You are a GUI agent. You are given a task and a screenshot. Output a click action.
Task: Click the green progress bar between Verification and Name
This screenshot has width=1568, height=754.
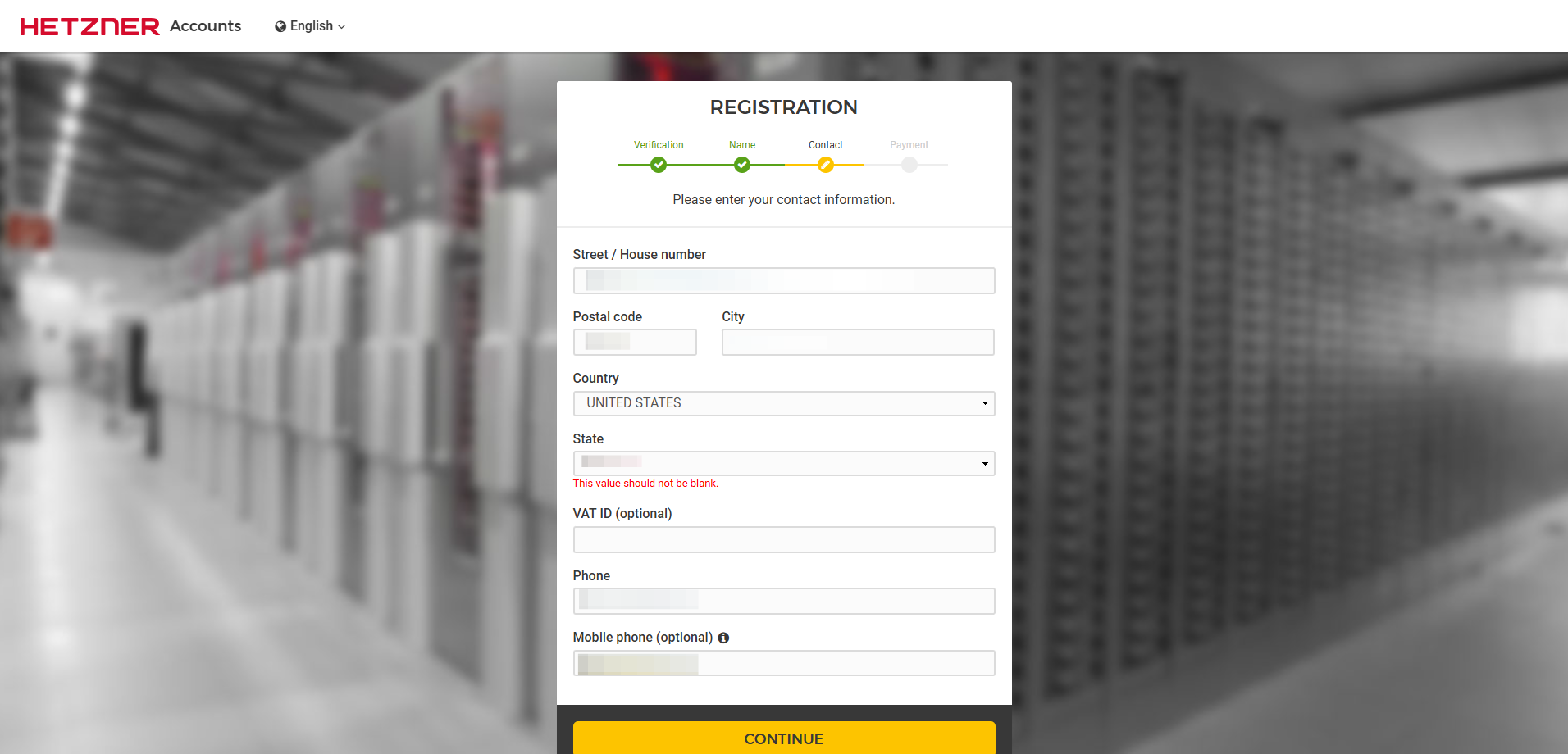coord(700,165)
